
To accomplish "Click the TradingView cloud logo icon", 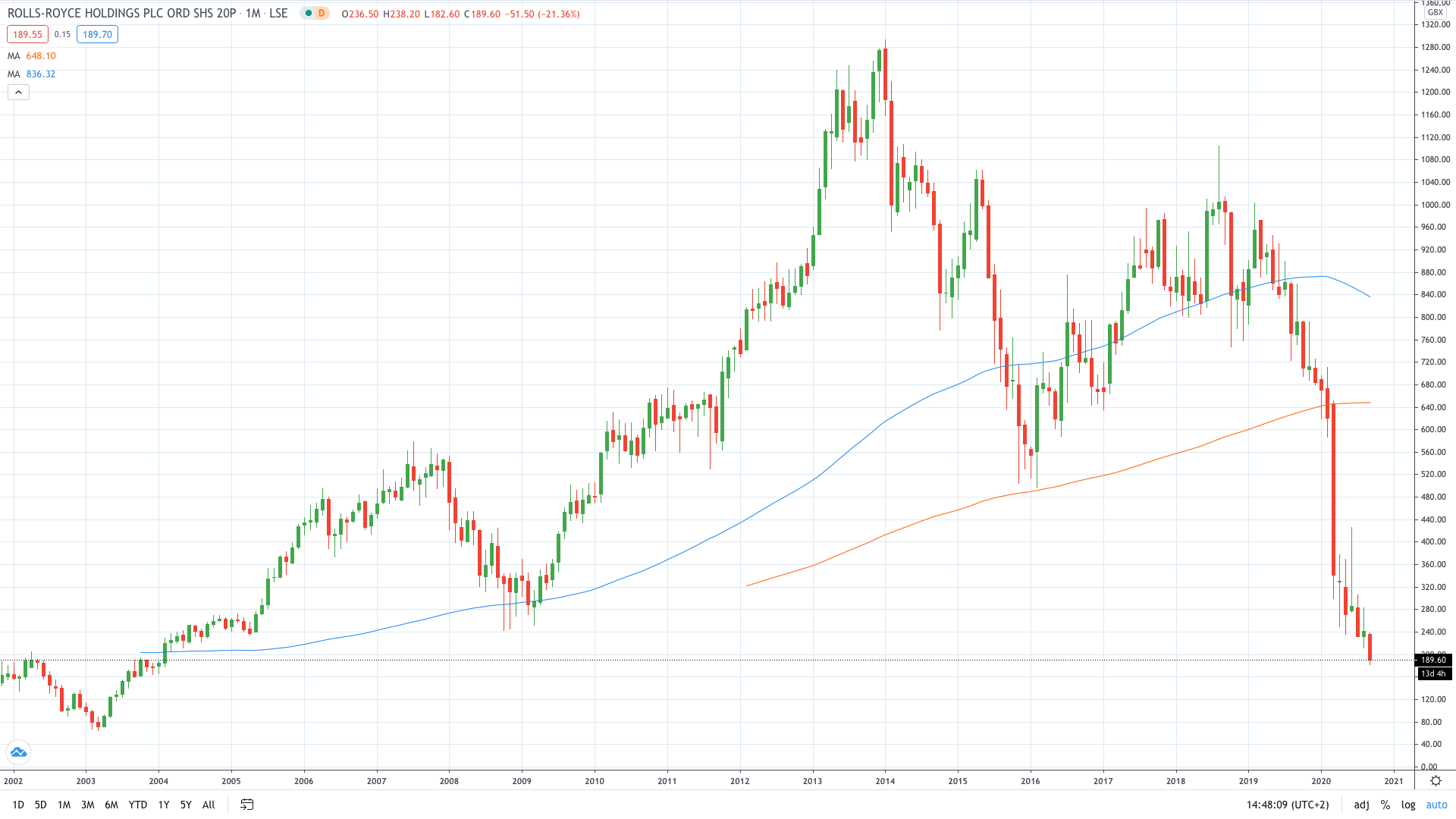I will coord(18,752).
